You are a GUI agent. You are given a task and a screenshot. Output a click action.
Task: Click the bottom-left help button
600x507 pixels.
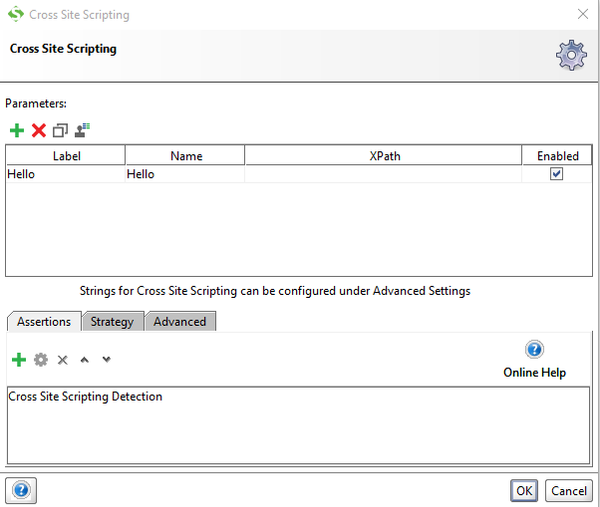pos(21,490)
